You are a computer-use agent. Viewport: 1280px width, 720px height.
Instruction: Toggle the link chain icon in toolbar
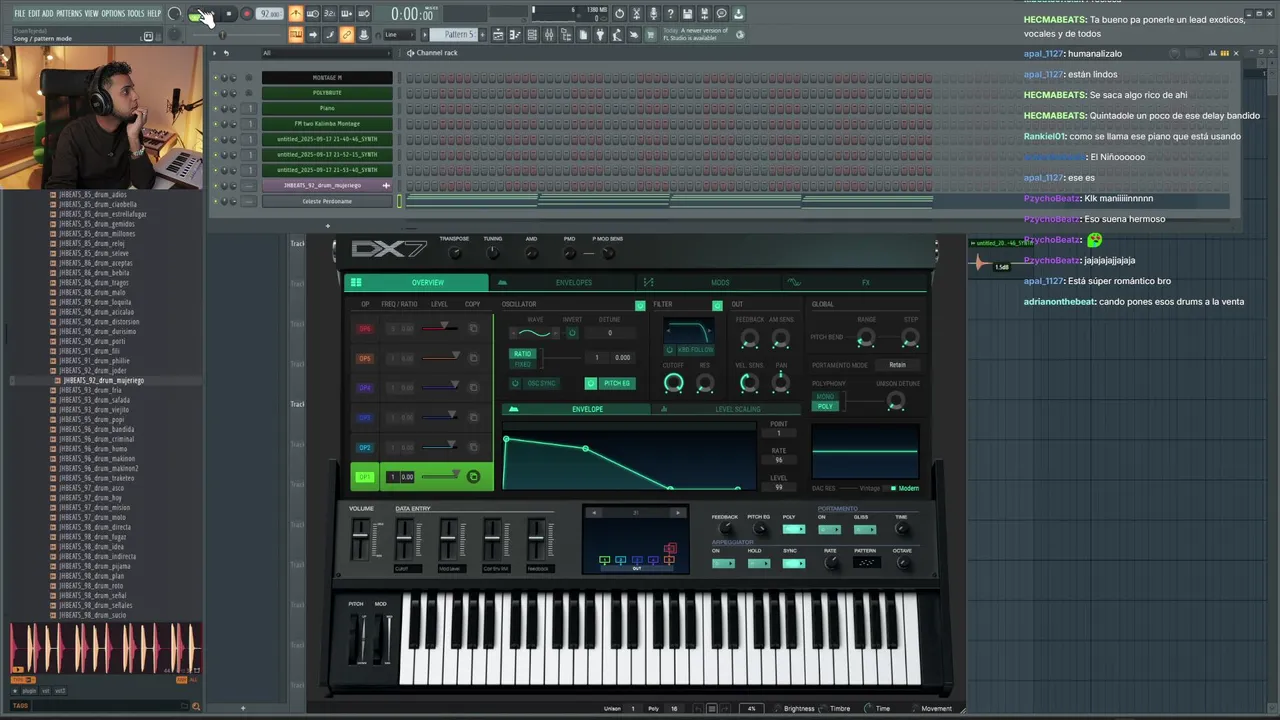346,34
